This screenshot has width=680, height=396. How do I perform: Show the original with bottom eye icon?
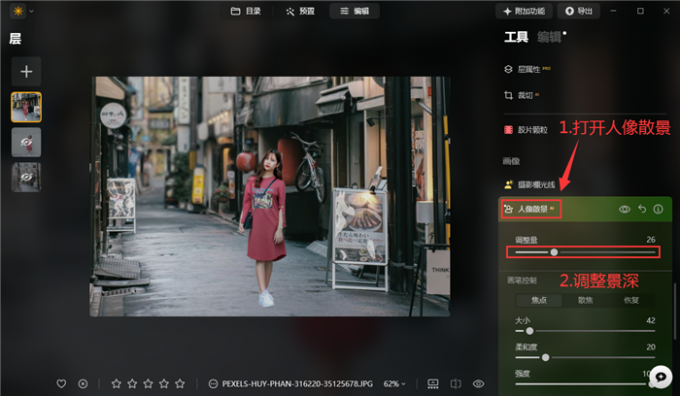pos(478,384)
